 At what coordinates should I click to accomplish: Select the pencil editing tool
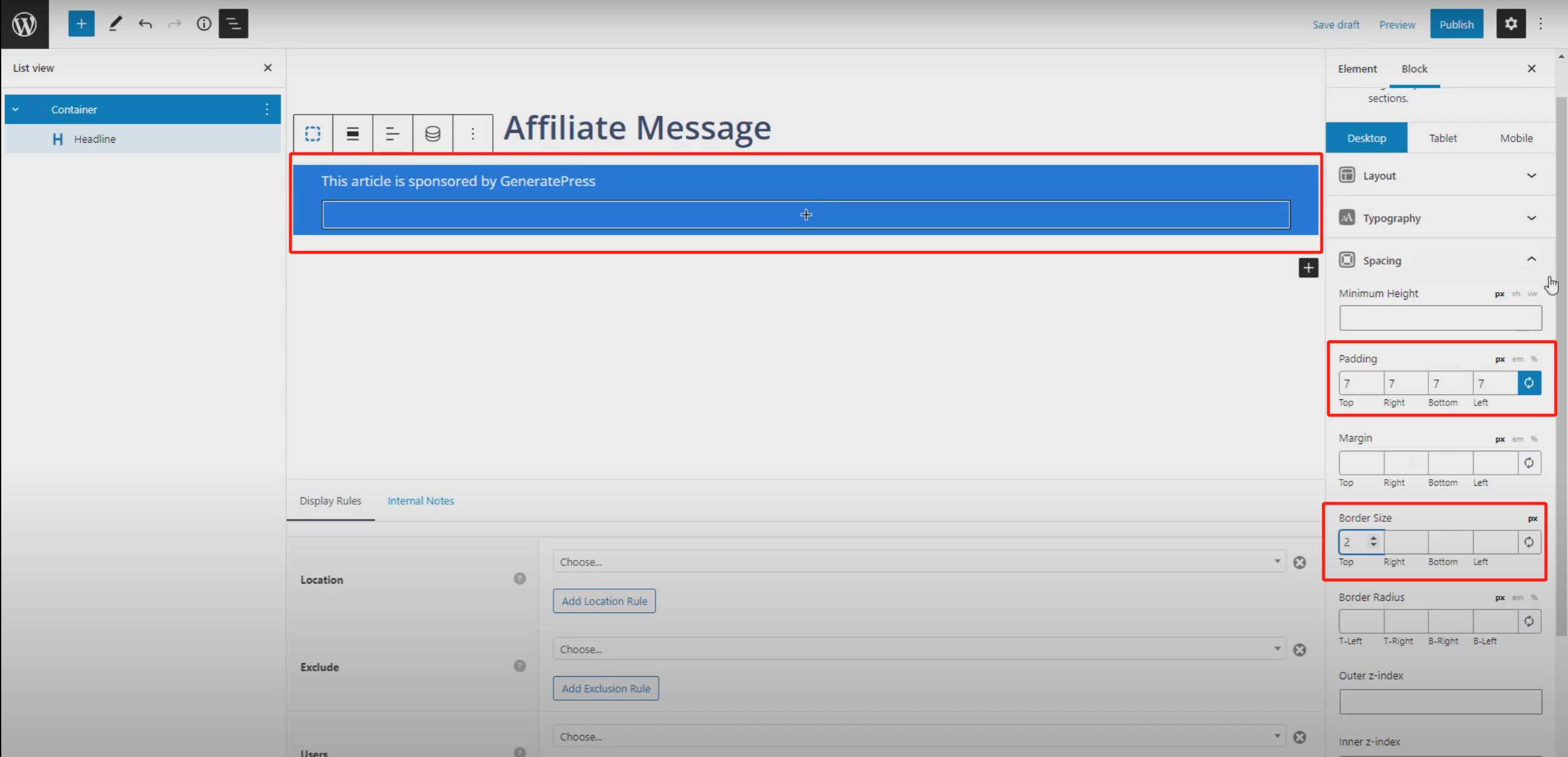115,23
